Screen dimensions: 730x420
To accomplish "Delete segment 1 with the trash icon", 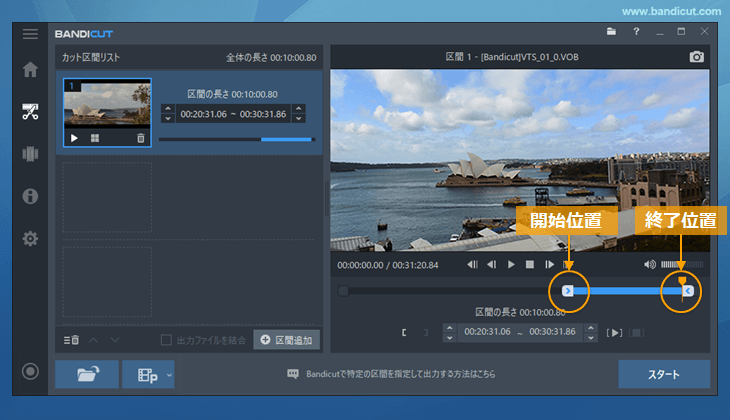I will [x=141, y=138].
